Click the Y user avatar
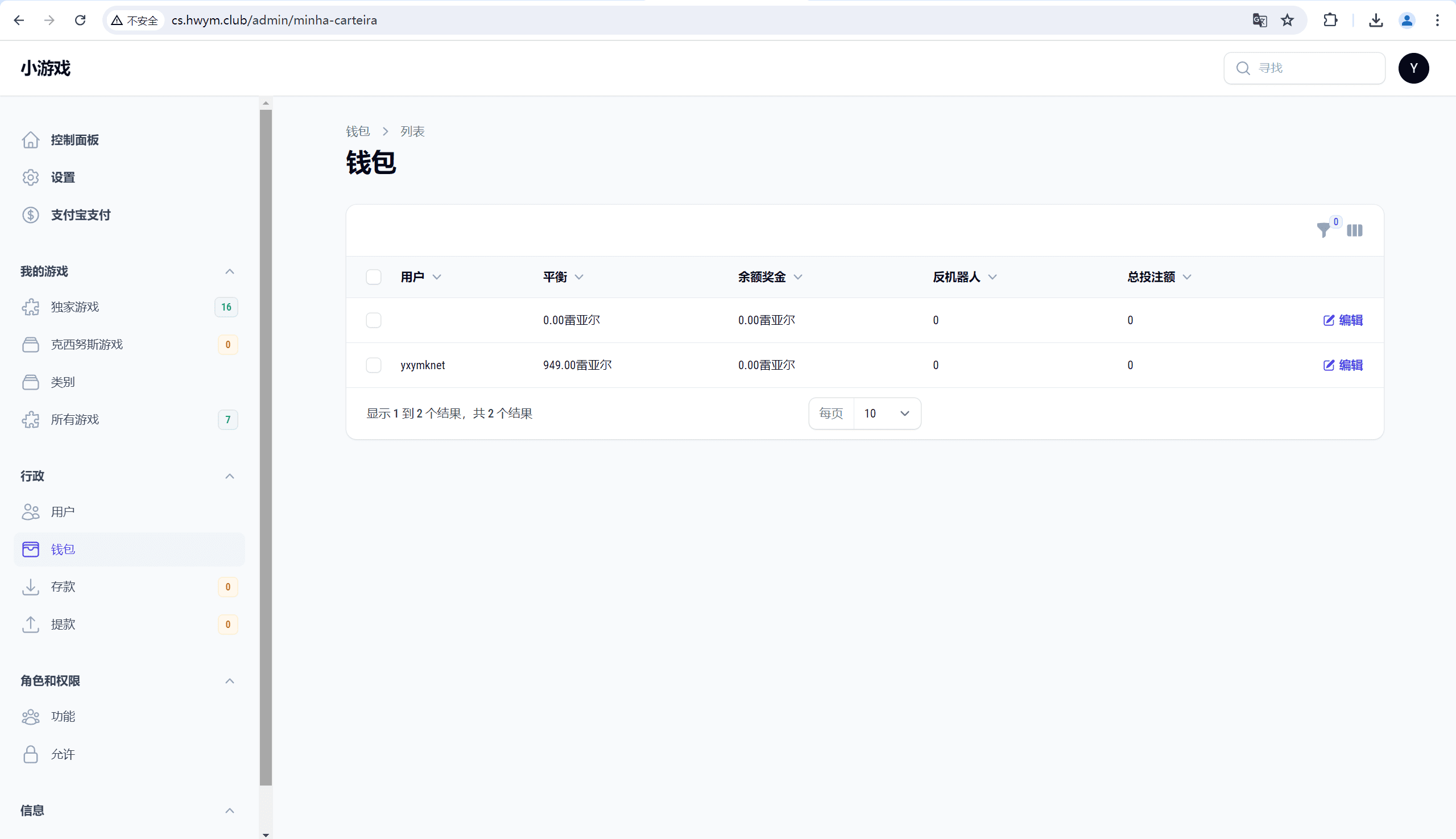 tap(1413, 68)
